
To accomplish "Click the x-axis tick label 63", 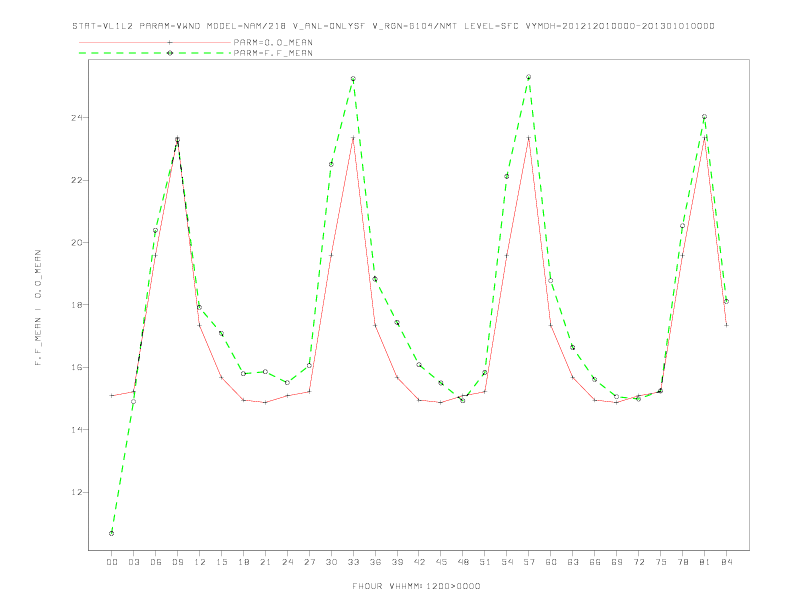I will pos(573,562).
